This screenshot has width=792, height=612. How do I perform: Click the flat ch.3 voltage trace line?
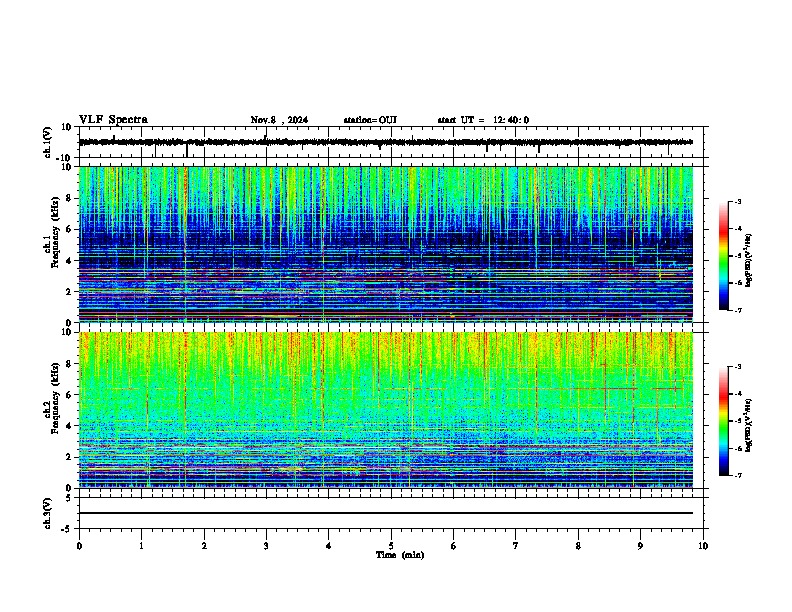pos(385,513)
